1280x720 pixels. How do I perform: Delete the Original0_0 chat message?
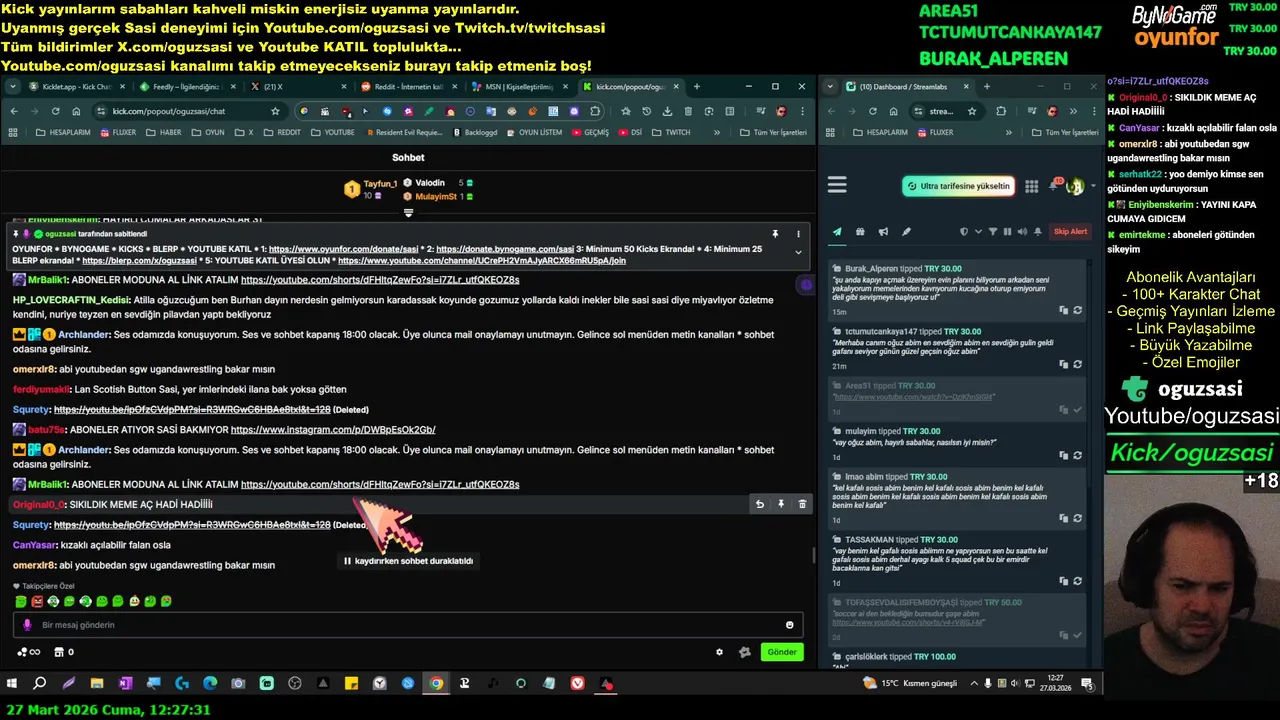[x=802, y=505]
